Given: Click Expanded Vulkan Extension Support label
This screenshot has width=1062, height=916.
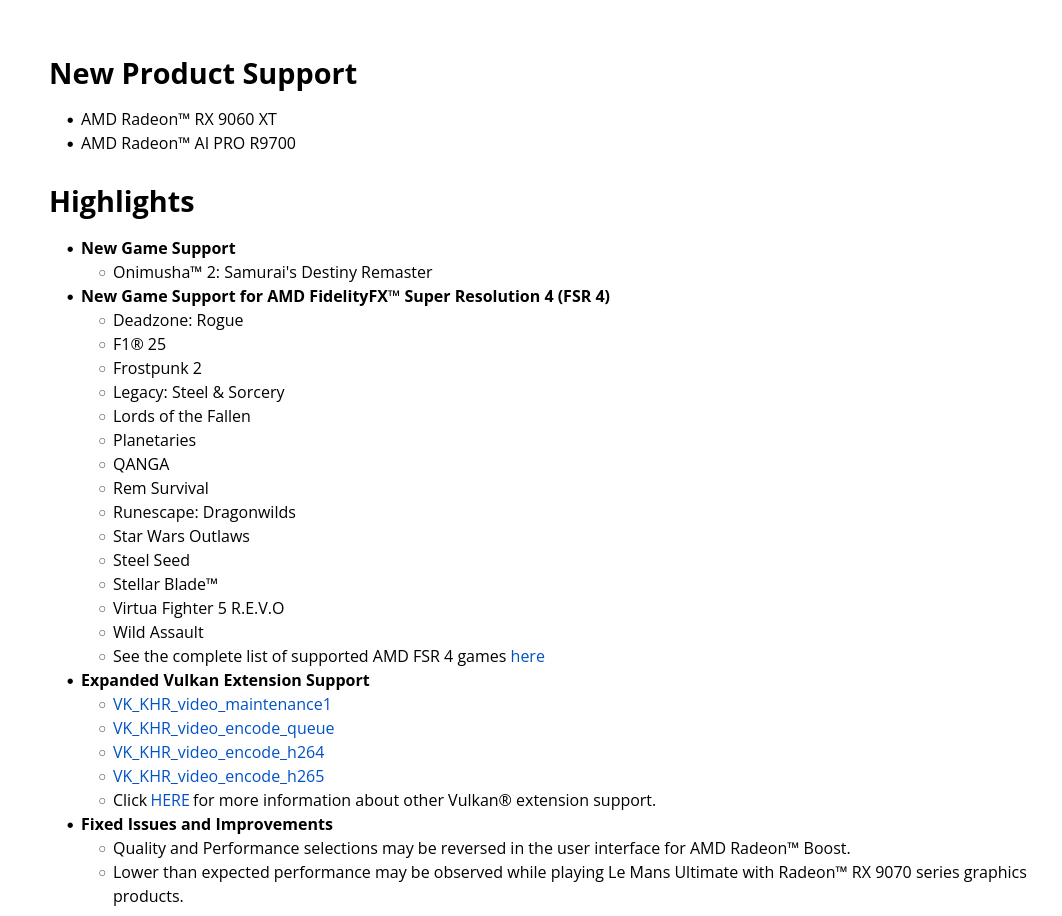Looking at the screenshot, I should (x=225, y=680).
